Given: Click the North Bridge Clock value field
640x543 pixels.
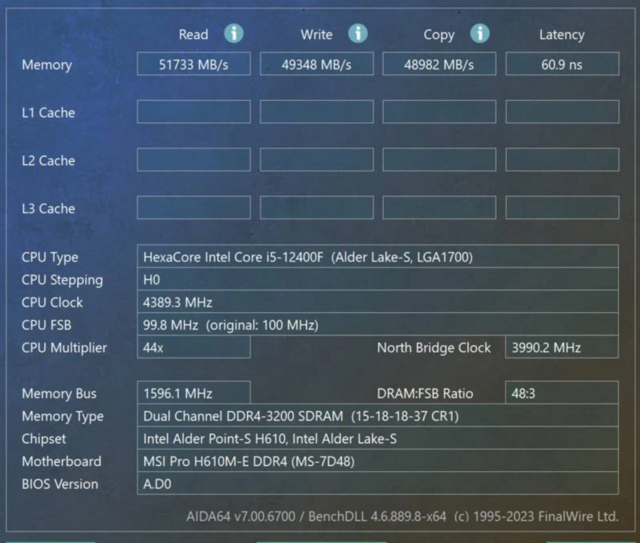Looking at the screenshot, I should [562, 348].
